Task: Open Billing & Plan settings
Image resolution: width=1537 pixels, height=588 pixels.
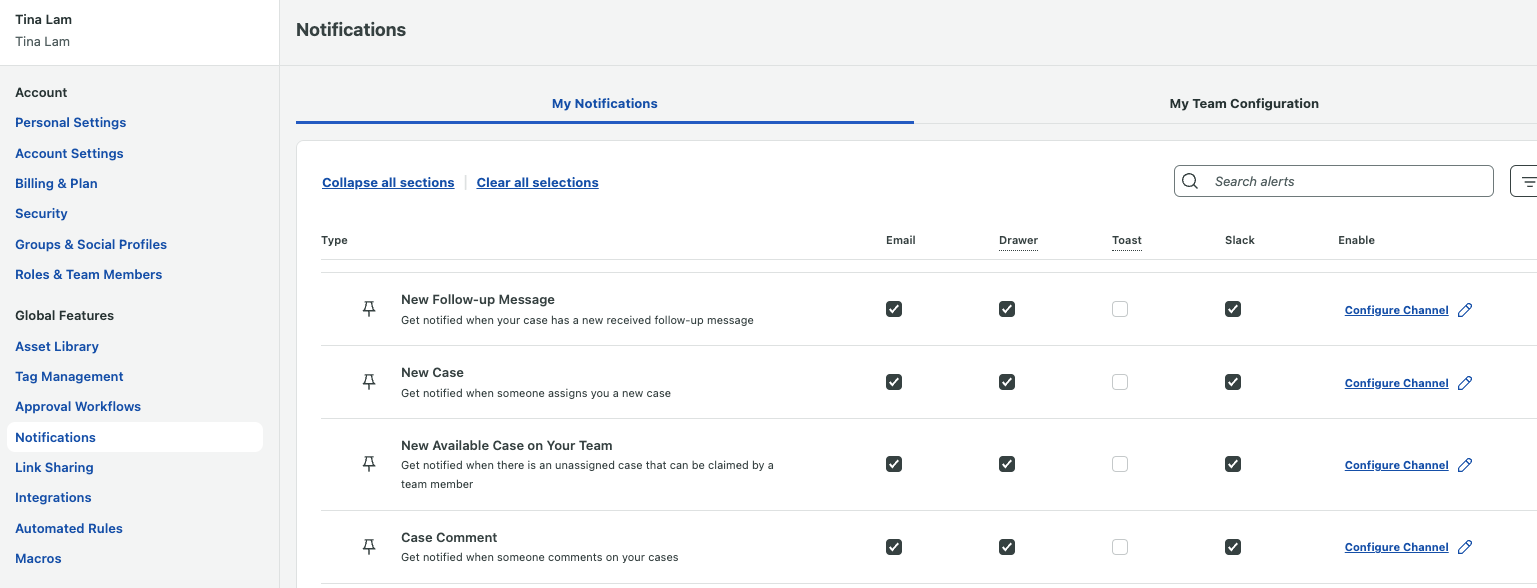Action: point(56,183)
